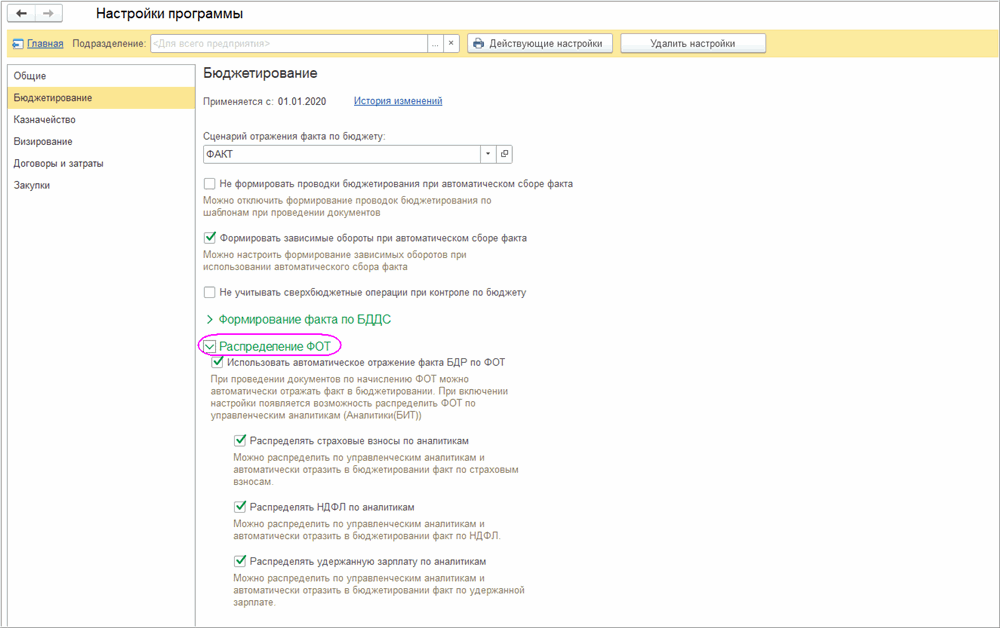The height and width of the screenshot is (628, 1000).
Task: Uncheck 'Формировать зависимые обороты' checkbox
Action: tap(210, 238)
